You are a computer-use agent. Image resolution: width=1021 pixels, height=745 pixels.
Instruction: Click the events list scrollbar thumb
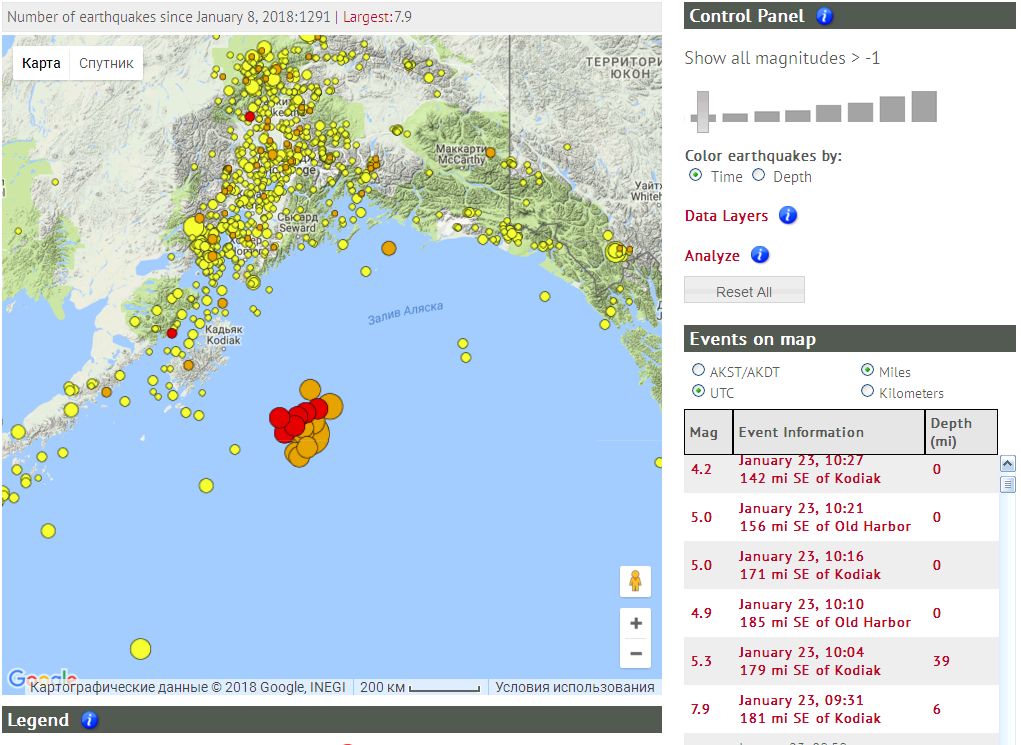1007,484
